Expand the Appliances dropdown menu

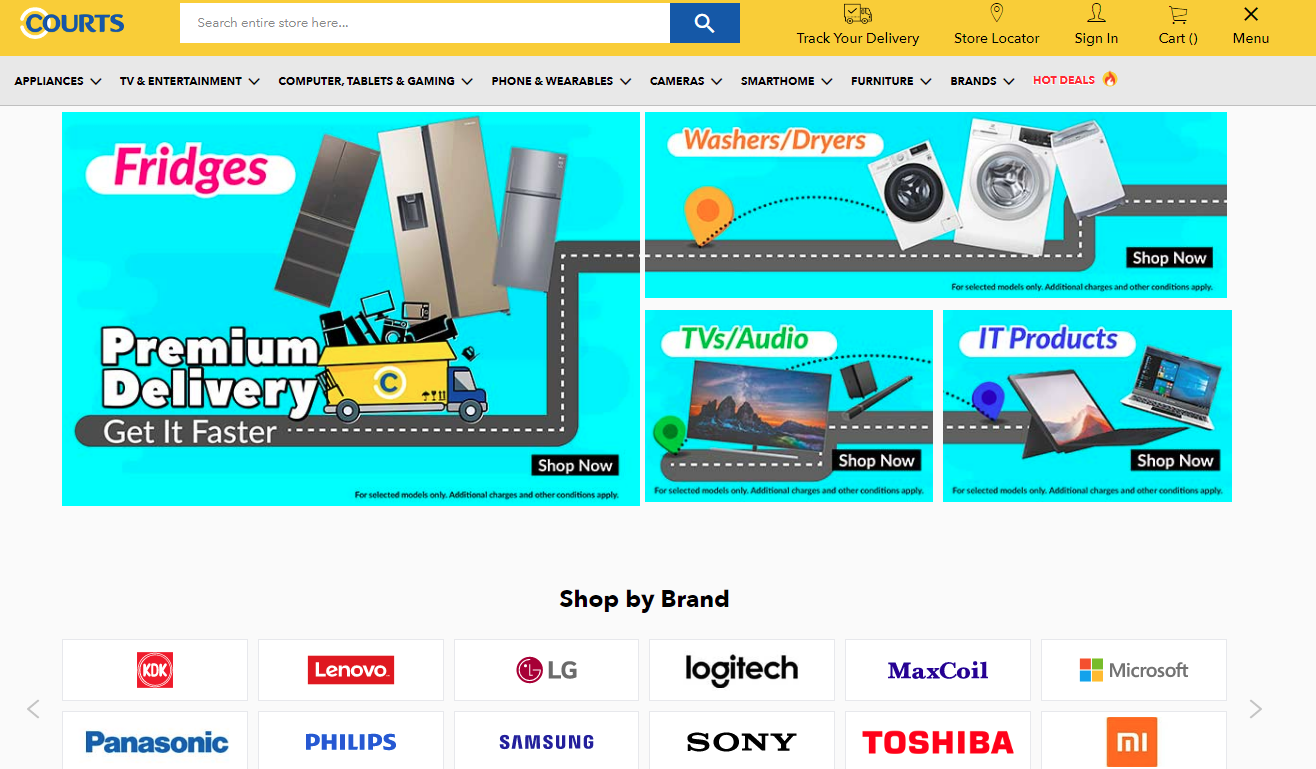coord(58,81)
